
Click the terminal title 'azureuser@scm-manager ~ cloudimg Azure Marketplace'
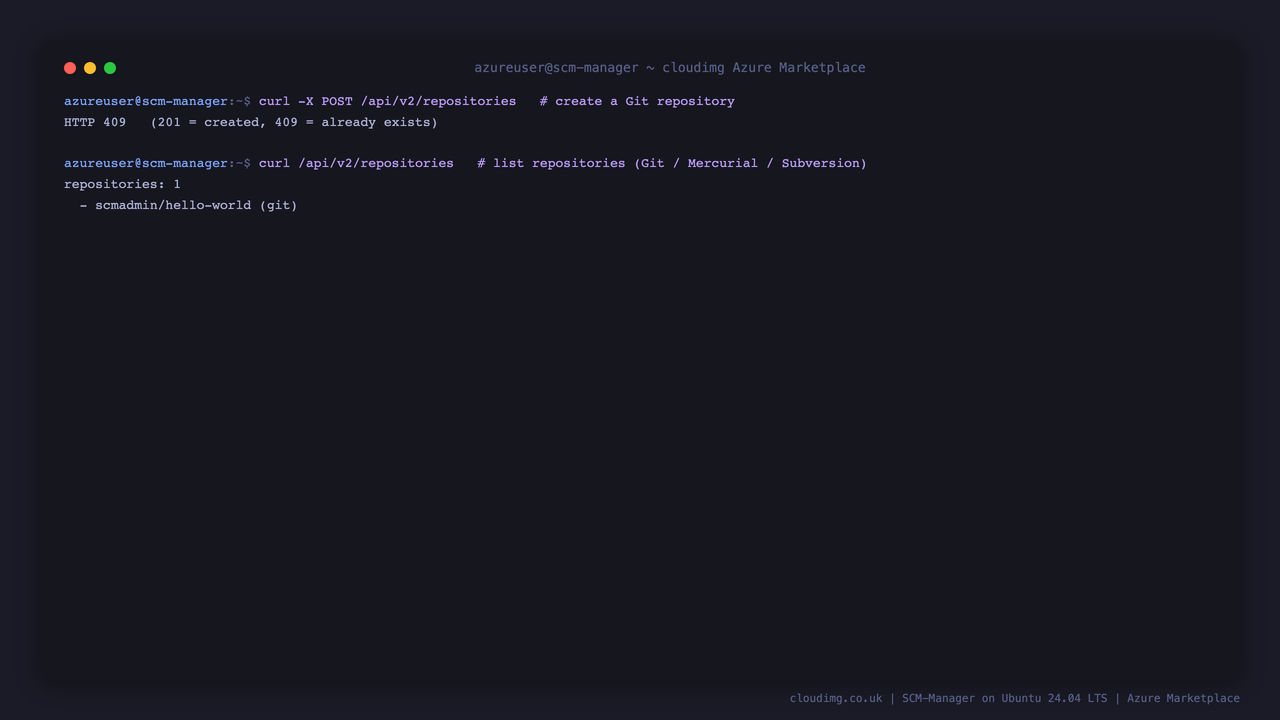click(x=670, y=68)
